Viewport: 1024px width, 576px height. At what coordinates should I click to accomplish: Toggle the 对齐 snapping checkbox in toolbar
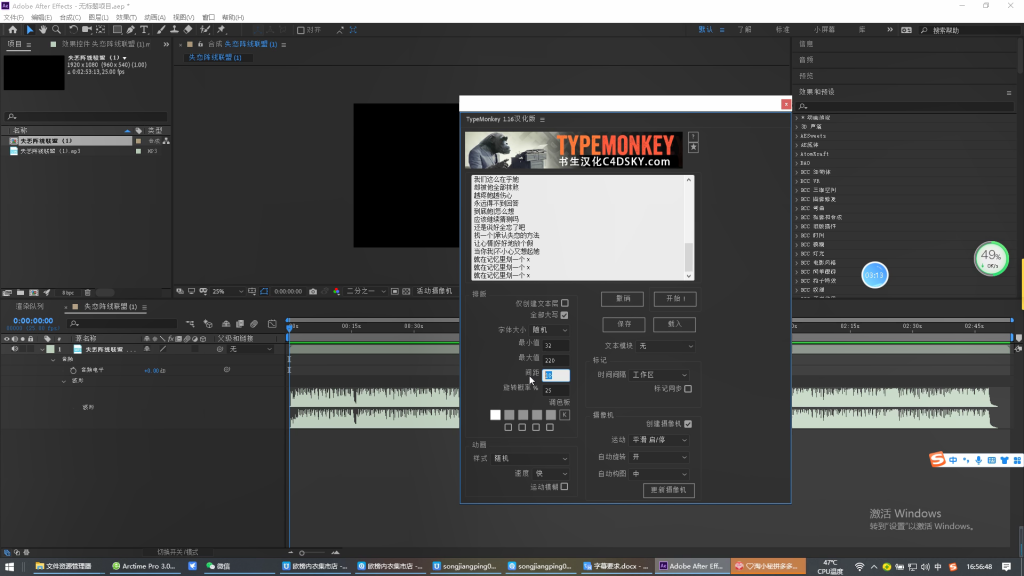coord(300,30)
